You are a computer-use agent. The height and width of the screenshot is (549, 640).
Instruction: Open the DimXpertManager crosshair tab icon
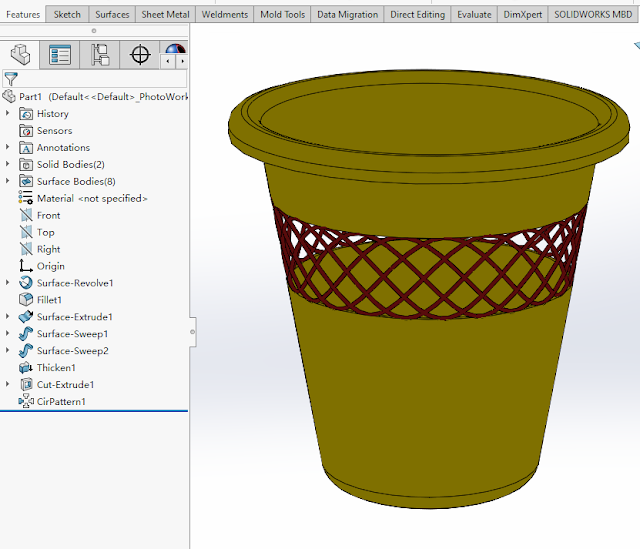point(140,55)
